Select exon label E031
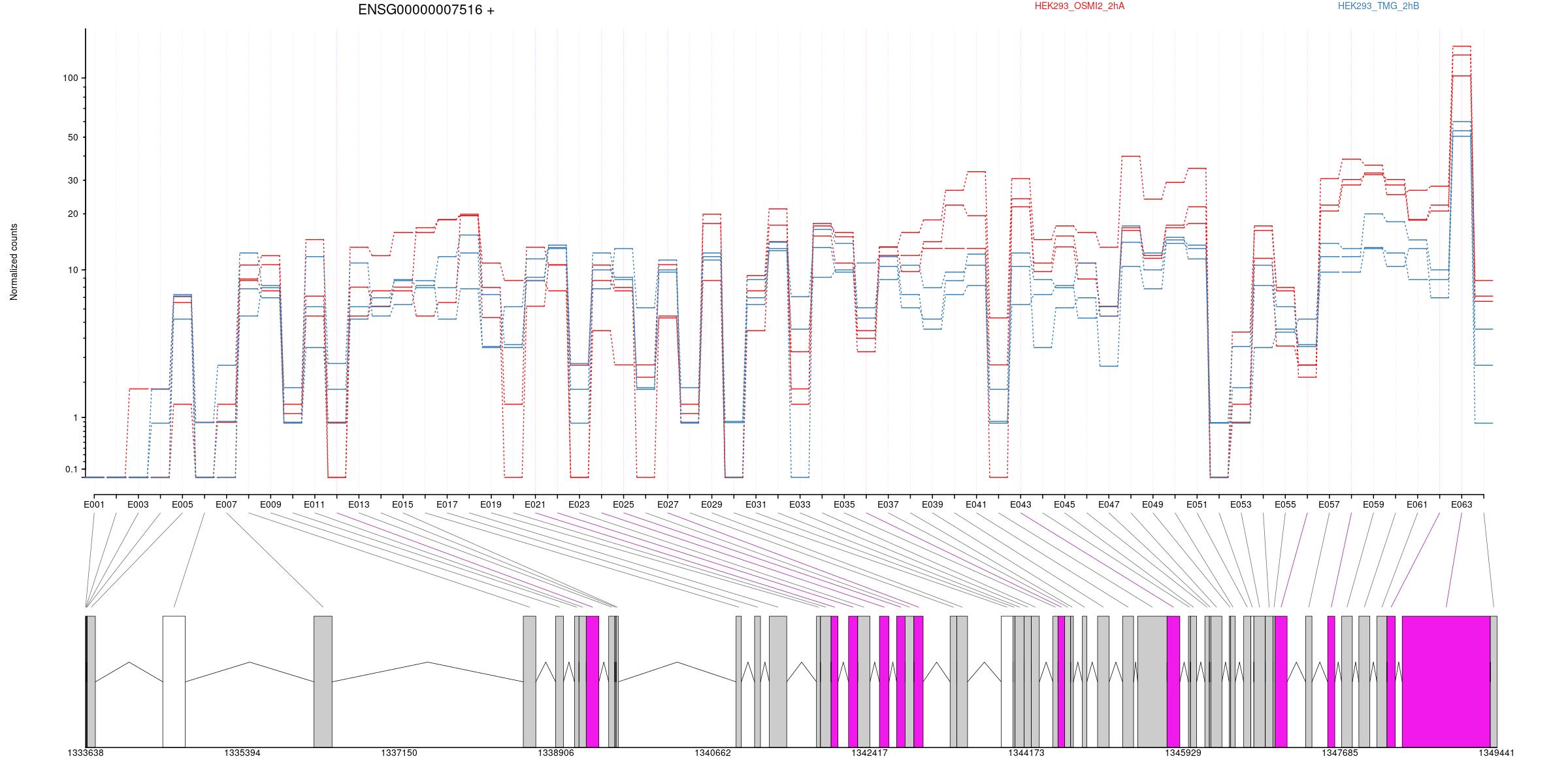Screen dimensions: 1568x784 (x=756, y=504)
